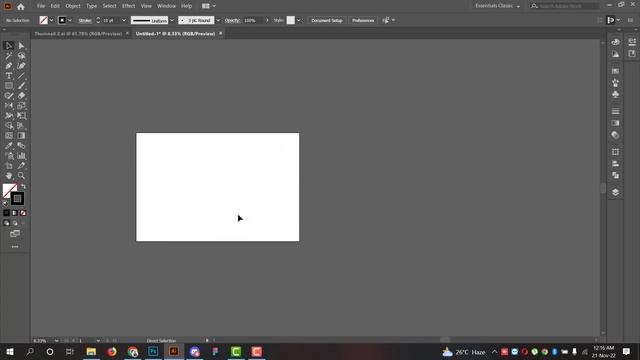Go to Illustrator Home screen icon
This screenshot has width=640, height=360.
[x=21, y=6]
